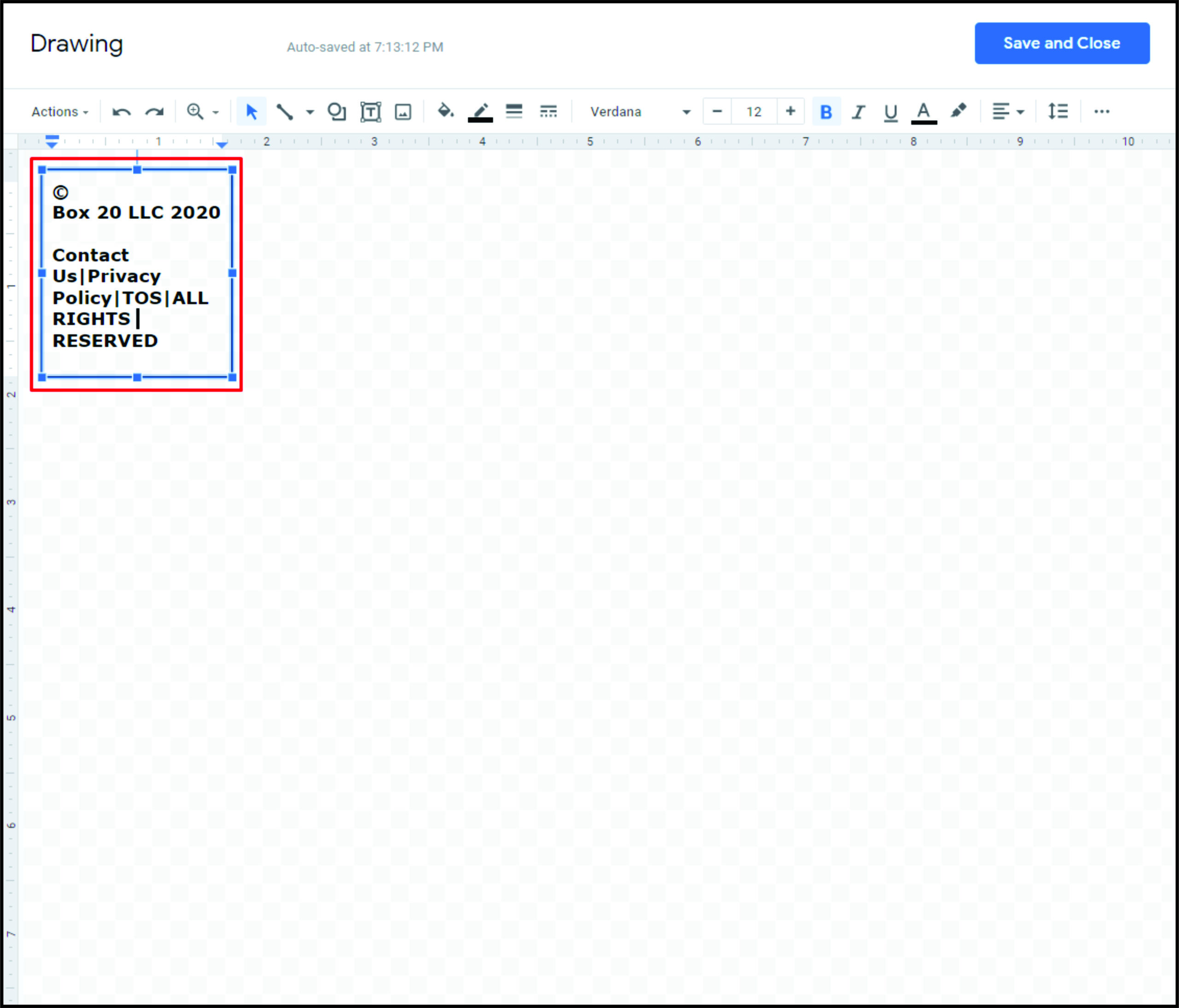Open the Border weight options

(514, 111)
